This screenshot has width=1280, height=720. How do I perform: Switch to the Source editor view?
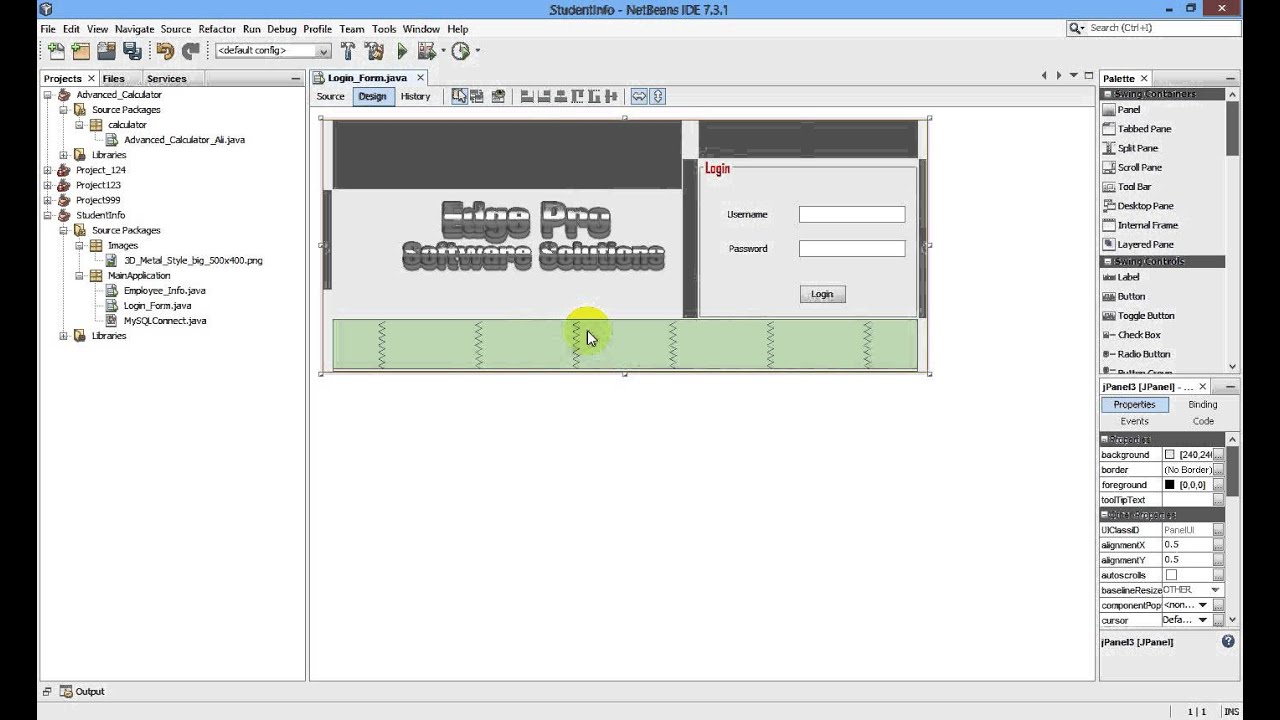pos(331,96)
